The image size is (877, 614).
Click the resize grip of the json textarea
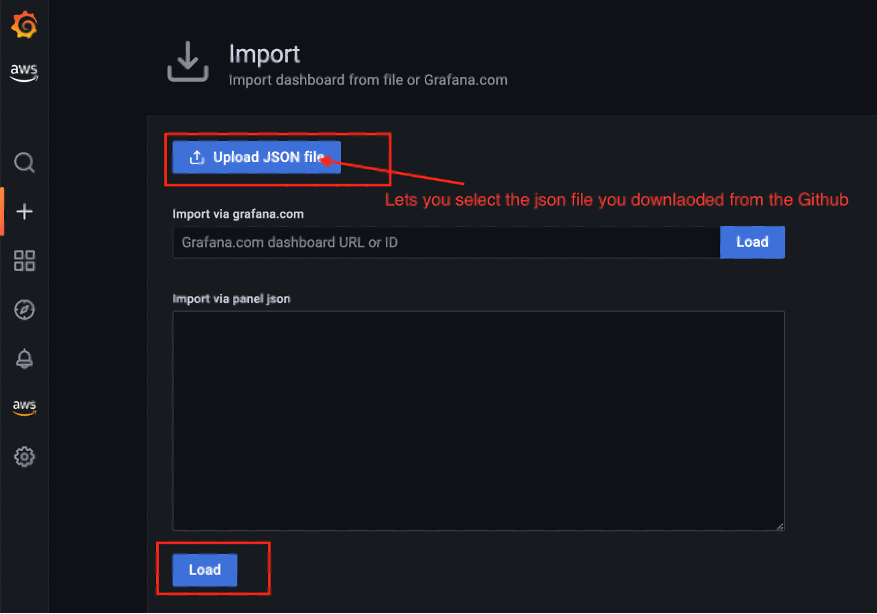[779, 524]
